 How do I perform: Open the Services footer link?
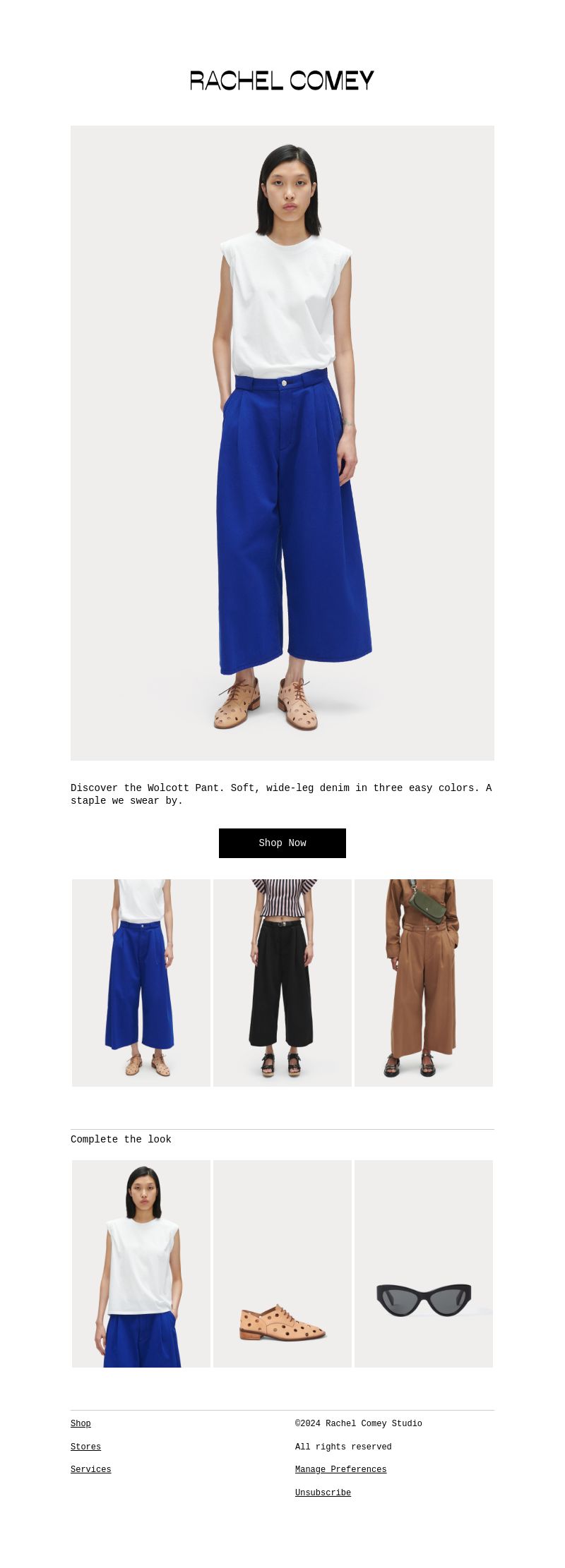coord(90,1470)
